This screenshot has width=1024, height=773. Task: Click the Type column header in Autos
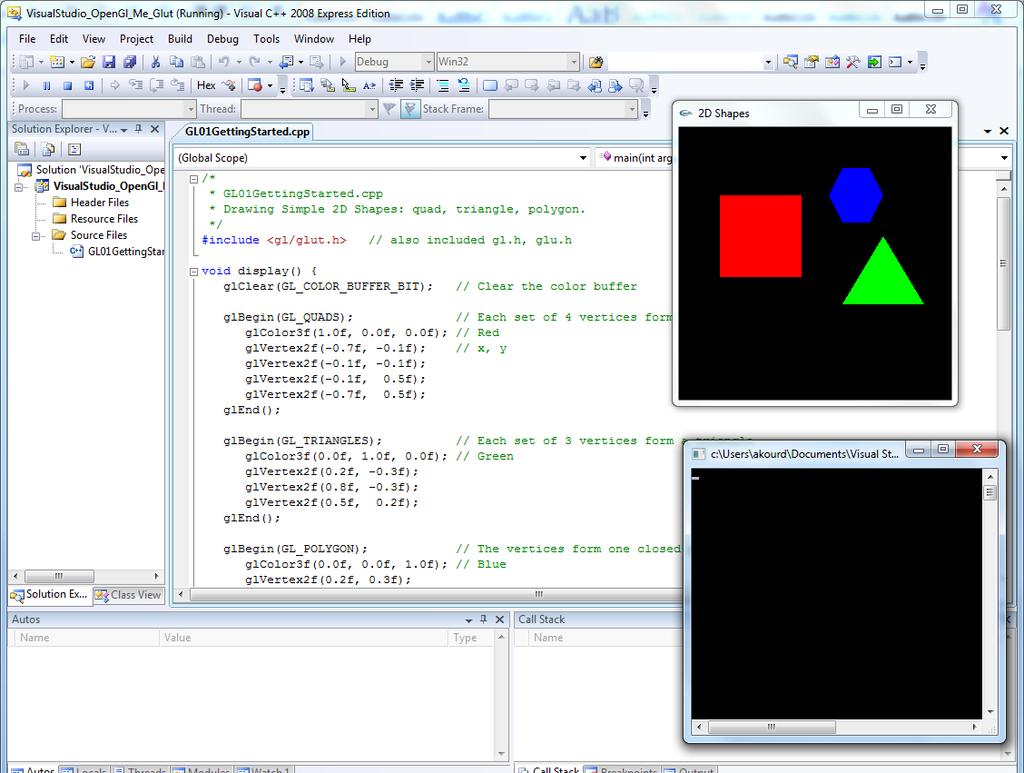472,638
